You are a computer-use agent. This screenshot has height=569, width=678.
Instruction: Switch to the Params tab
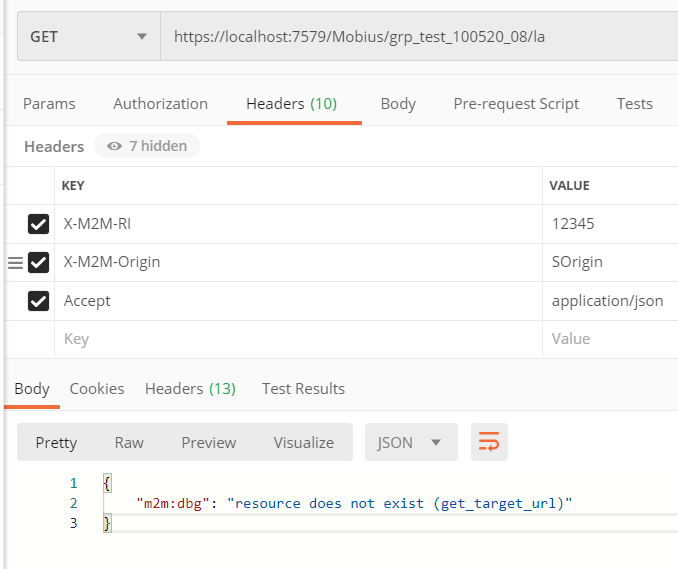pyautogui.click(x=49, y=104)
